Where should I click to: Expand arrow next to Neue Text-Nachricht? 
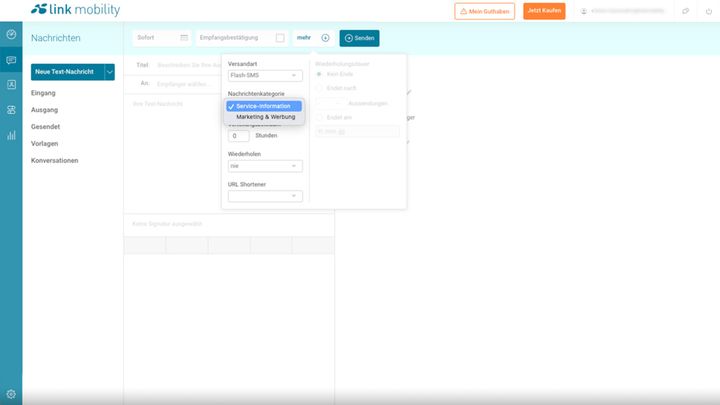[109, 72]
